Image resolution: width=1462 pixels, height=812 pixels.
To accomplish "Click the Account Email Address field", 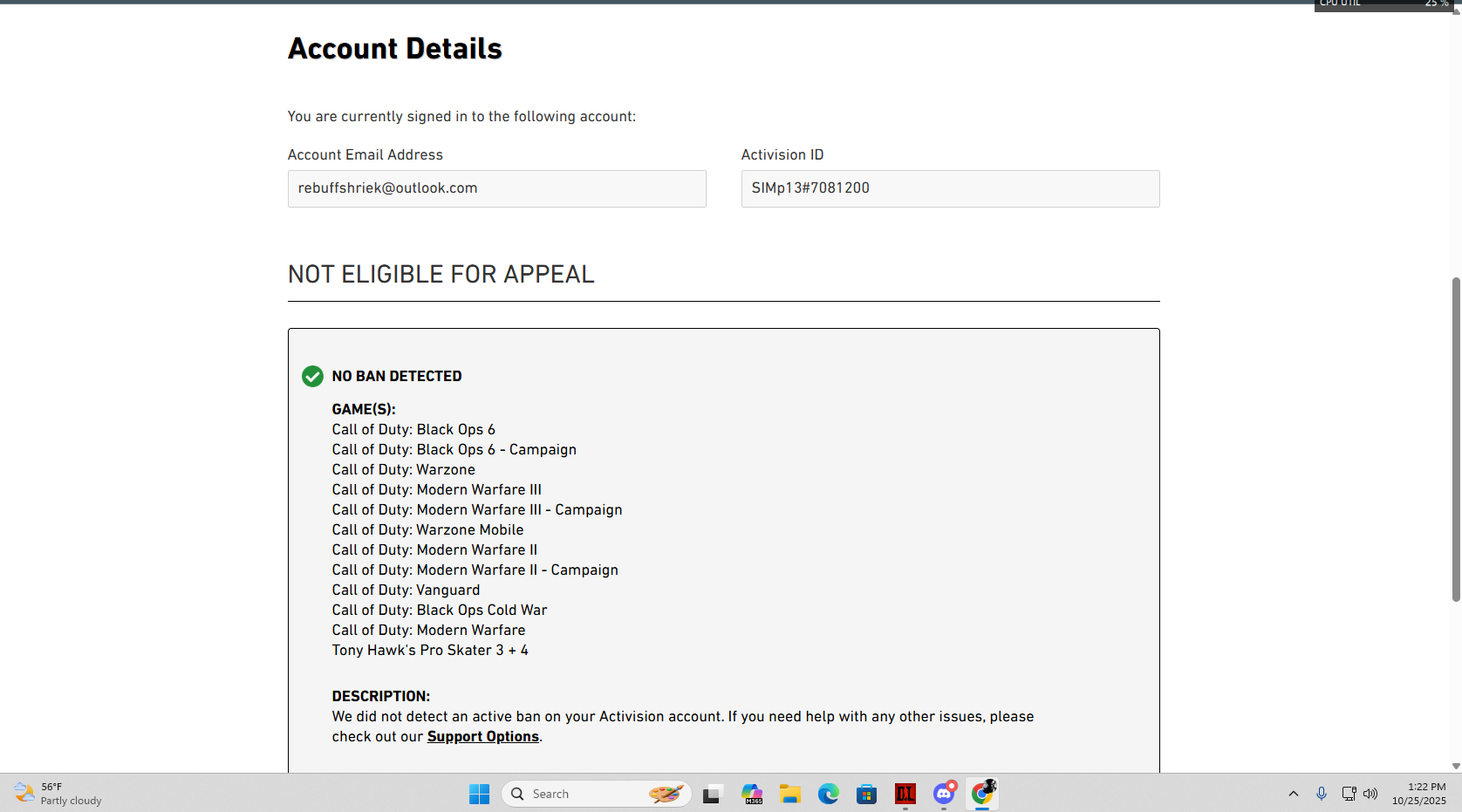I will click(x=497, y=188).
